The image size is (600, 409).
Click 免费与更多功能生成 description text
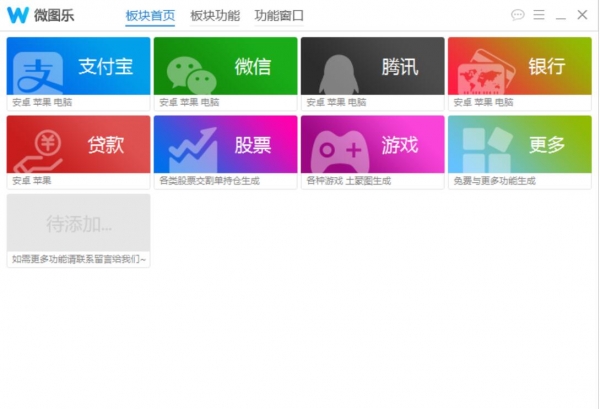click(x=494, y=181)
